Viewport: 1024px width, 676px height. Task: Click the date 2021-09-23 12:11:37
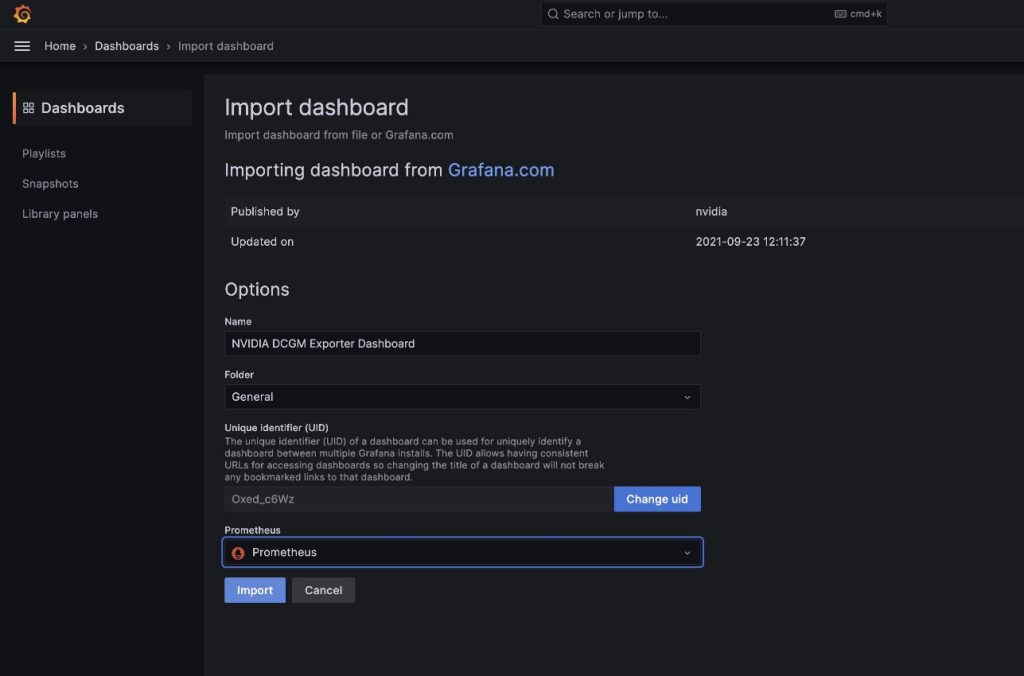point(750,242)
